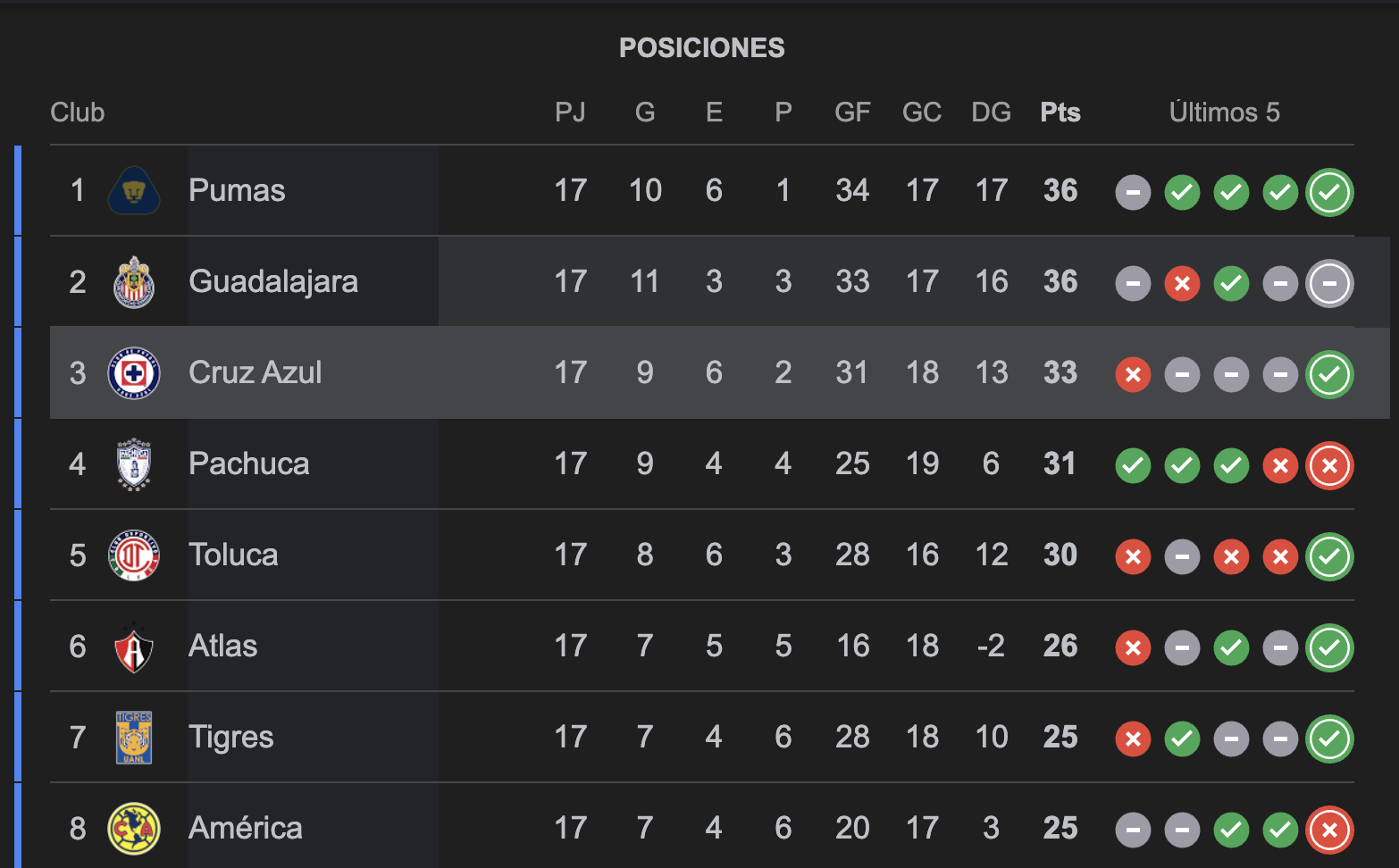This screenshot has width=1399, height=868.
Task: Click the DG column header
Action: pos(991,113)
